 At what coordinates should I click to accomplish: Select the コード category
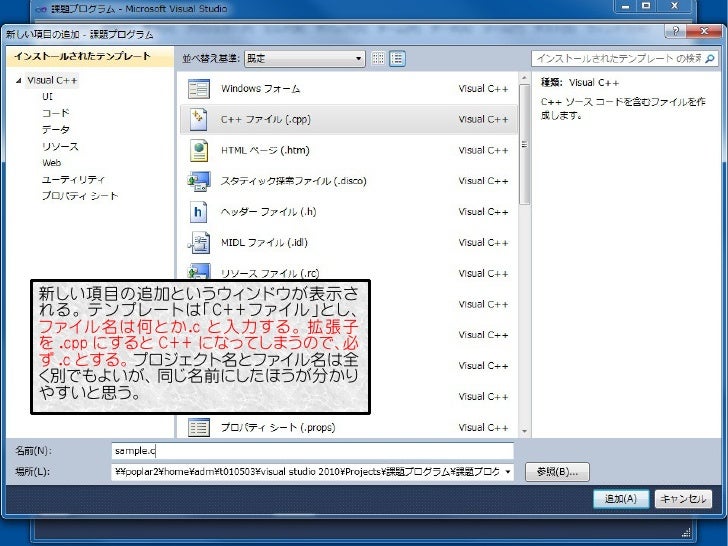pos(56,113)
